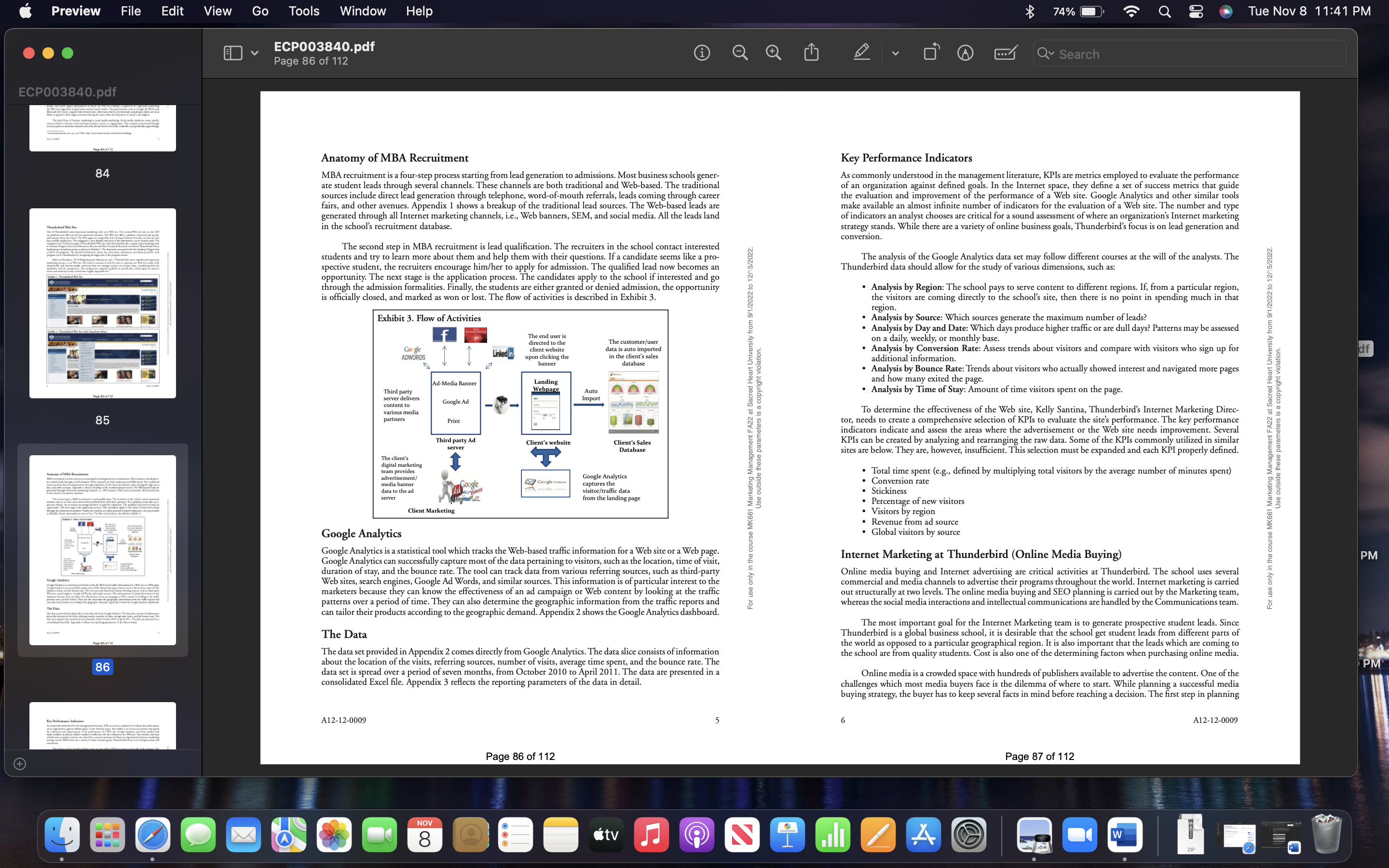The width and height of the screenshot is (1389, 868).
Task: Open the Go menu
Action: 260,11
